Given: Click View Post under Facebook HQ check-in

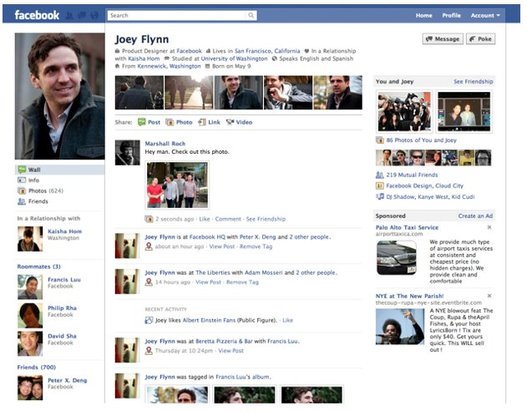Looking at the screenshot, I should click(x=222, y=246).
